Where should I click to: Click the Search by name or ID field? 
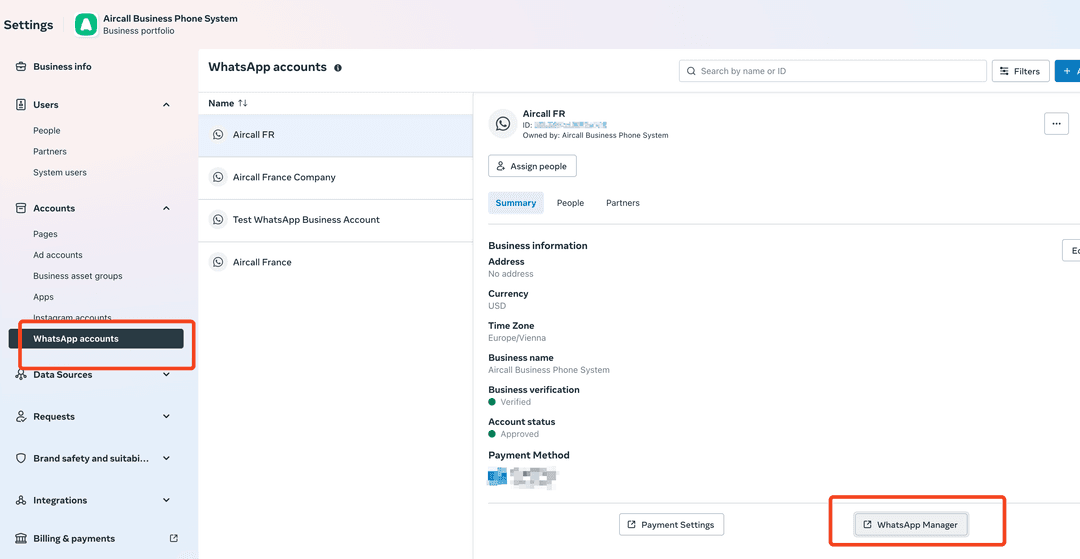click(x=833, y=71)
